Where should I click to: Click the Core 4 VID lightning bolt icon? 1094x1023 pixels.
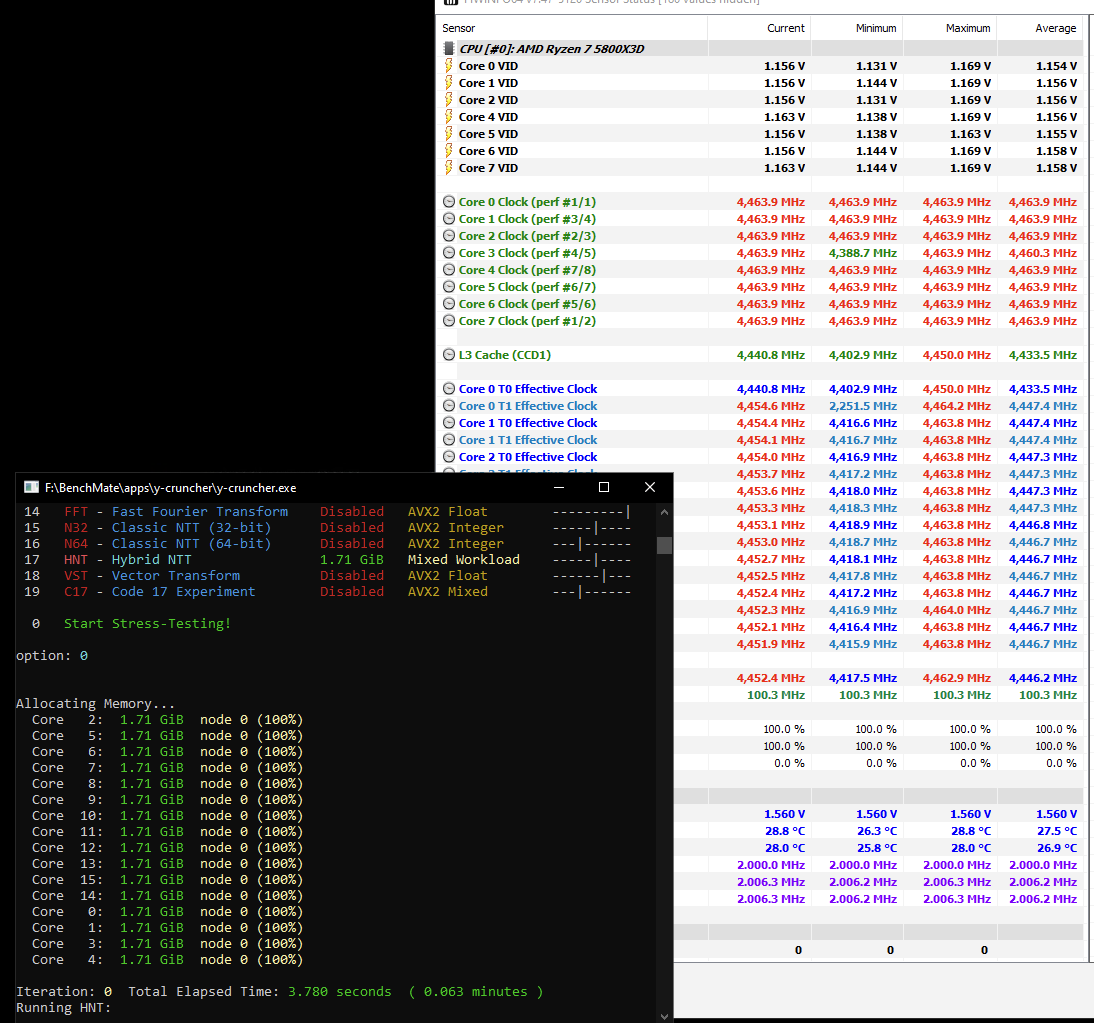tap(449, 117)
